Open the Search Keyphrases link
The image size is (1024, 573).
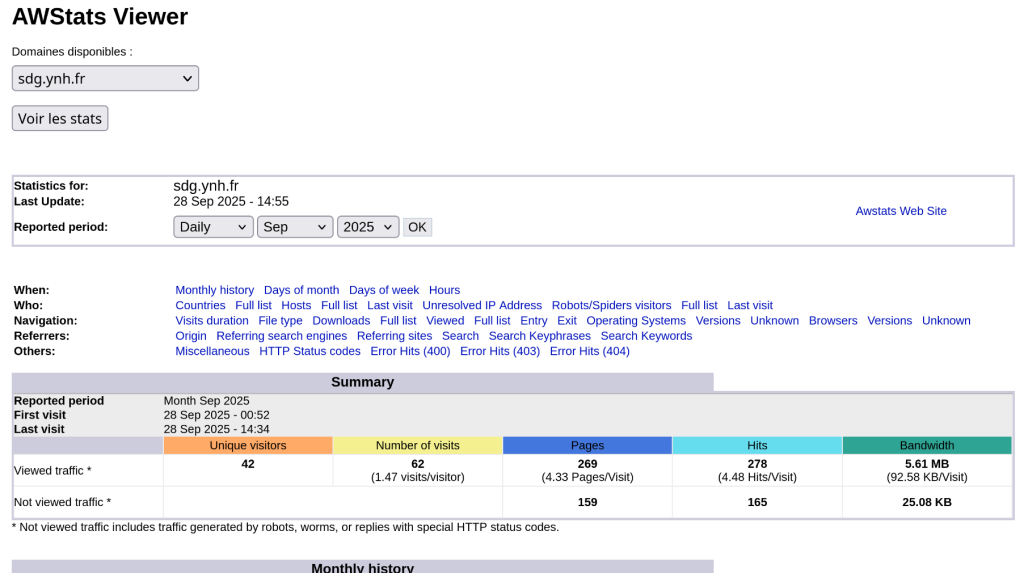tap(539, 336)
